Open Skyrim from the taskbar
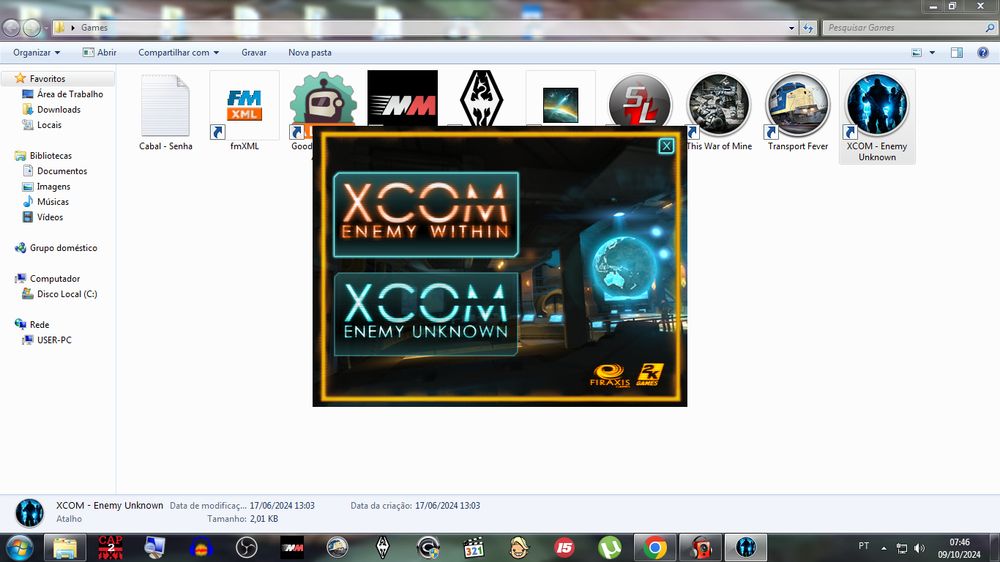The image size is (1000, 562). (x=383, y=547)
